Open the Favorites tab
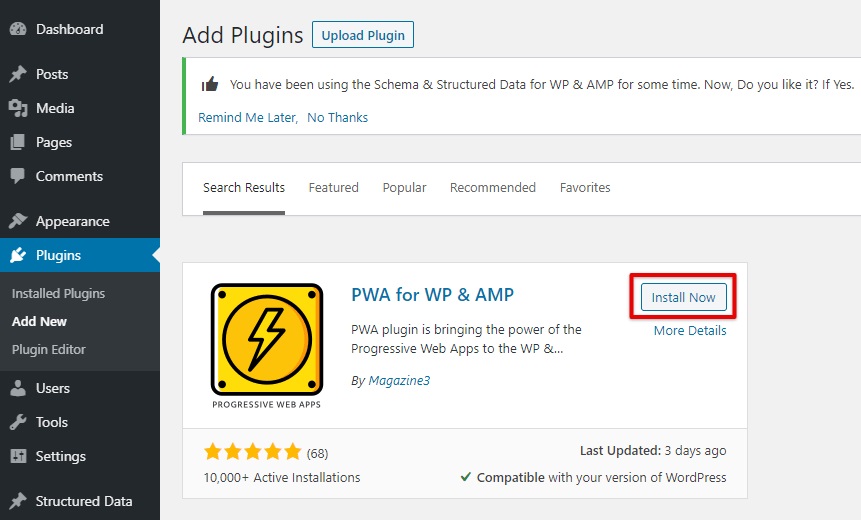The width and height of the screenshot is (861, 520). (x=585, y=188)
